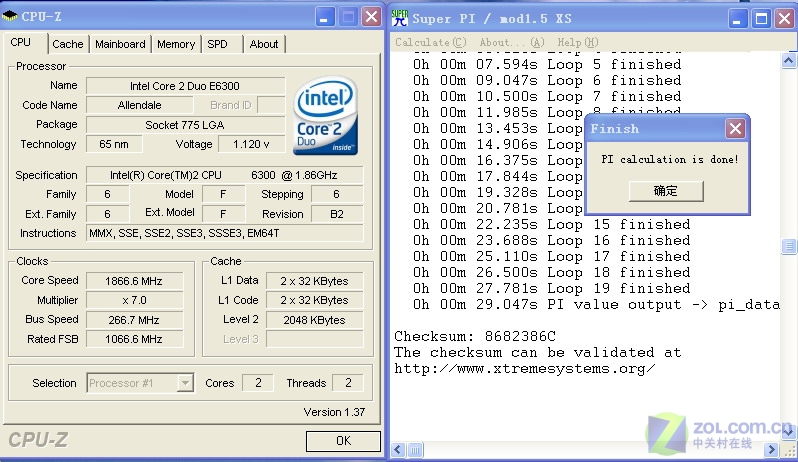Click the Package field Socket 775 LGA
798x462 pixels.
[185, 125]
